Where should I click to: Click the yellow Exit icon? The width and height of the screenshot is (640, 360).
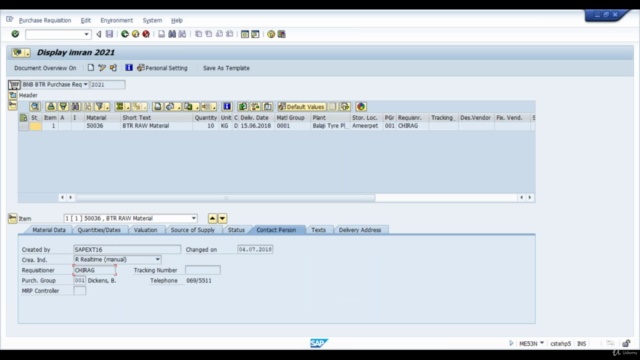(136, 34)
